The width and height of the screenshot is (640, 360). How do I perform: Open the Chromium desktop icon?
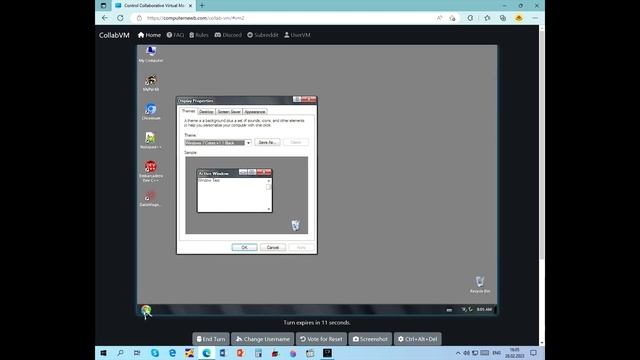pos(151,111)
